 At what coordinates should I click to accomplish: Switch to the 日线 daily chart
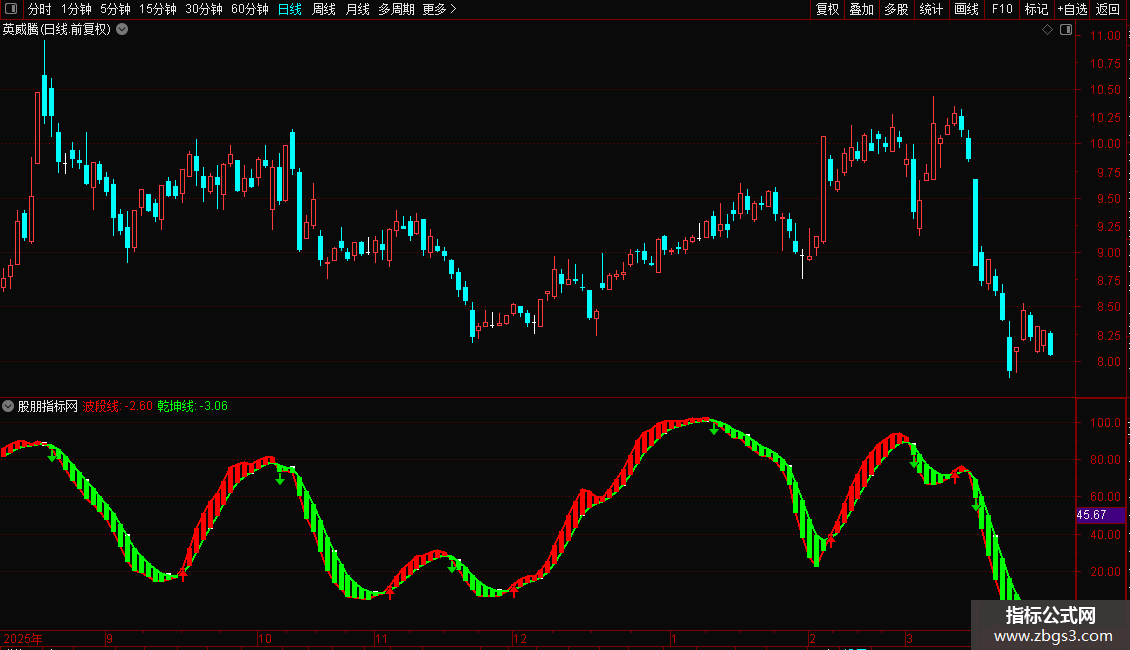290,9
